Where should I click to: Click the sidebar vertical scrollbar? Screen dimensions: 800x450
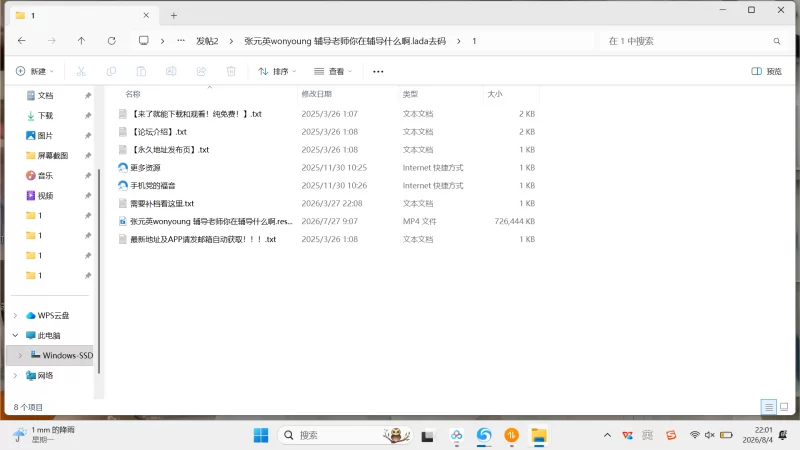(x=98, y=270)
